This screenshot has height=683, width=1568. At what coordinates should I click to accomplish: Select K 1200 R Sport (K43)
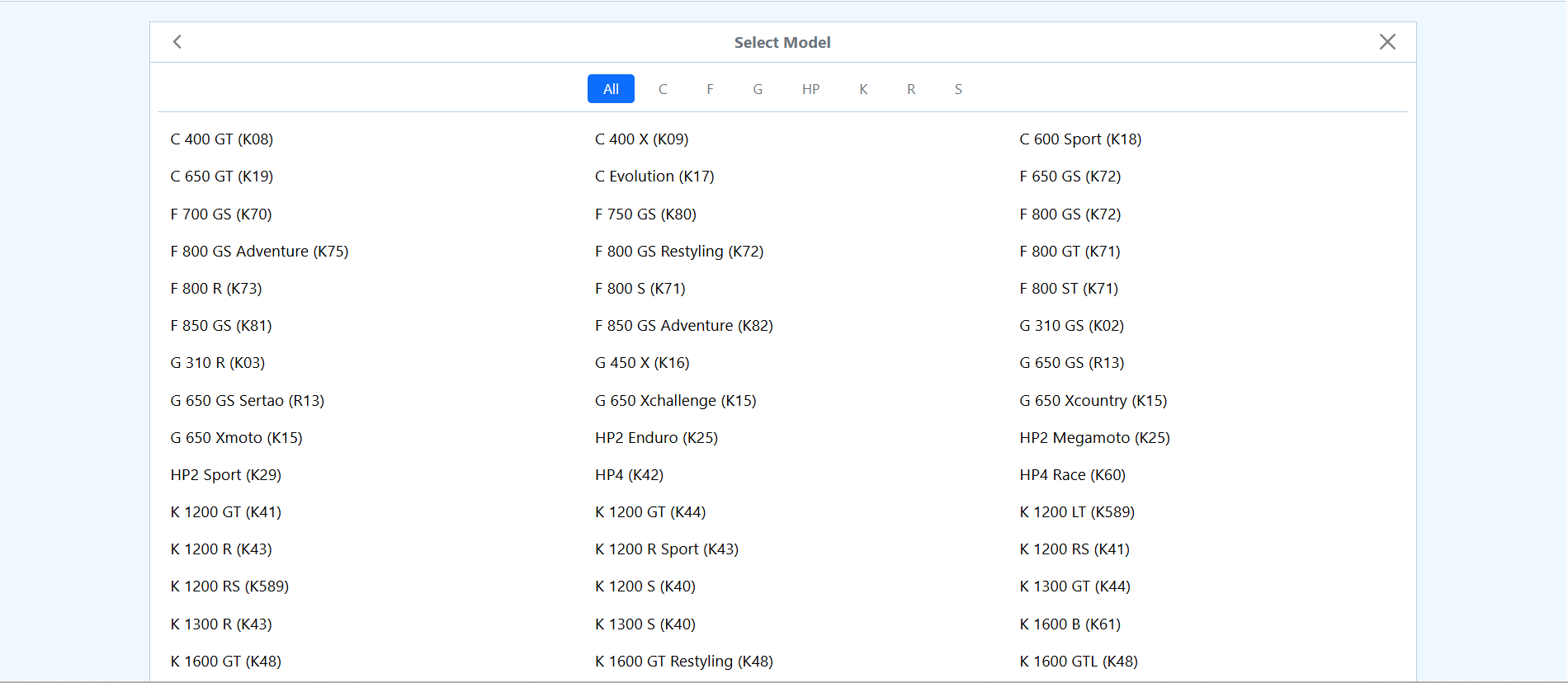click(667, 549)
